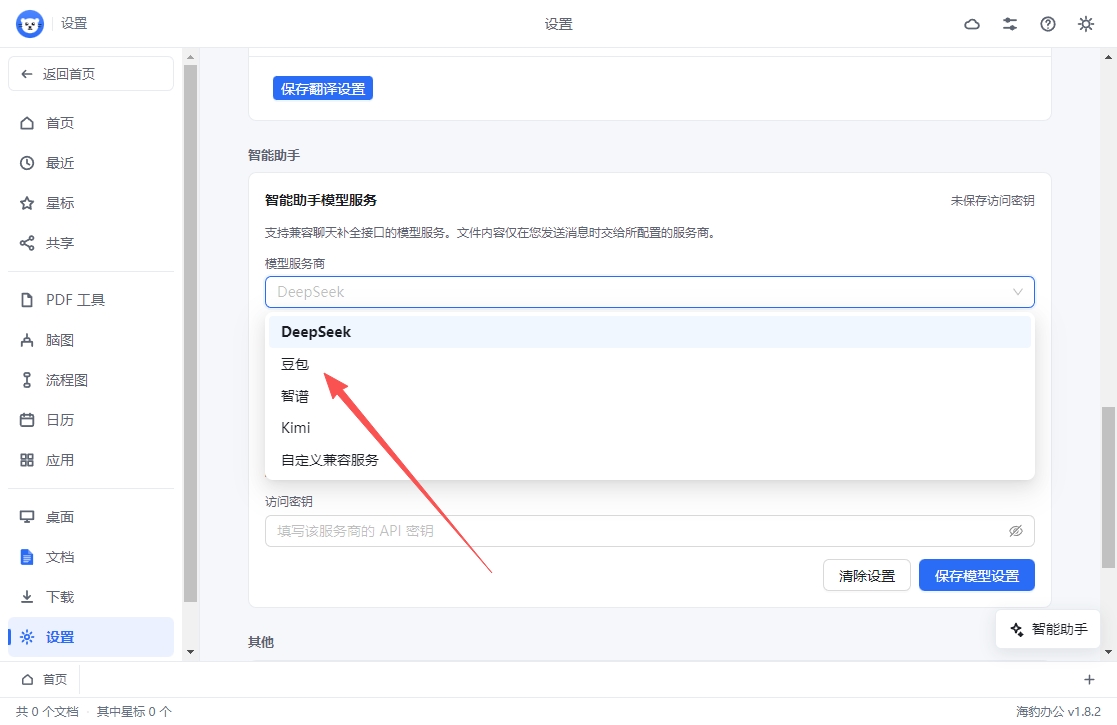
Task: Click 访问密钥 API key input field
Action: click(x=650, y=531)
